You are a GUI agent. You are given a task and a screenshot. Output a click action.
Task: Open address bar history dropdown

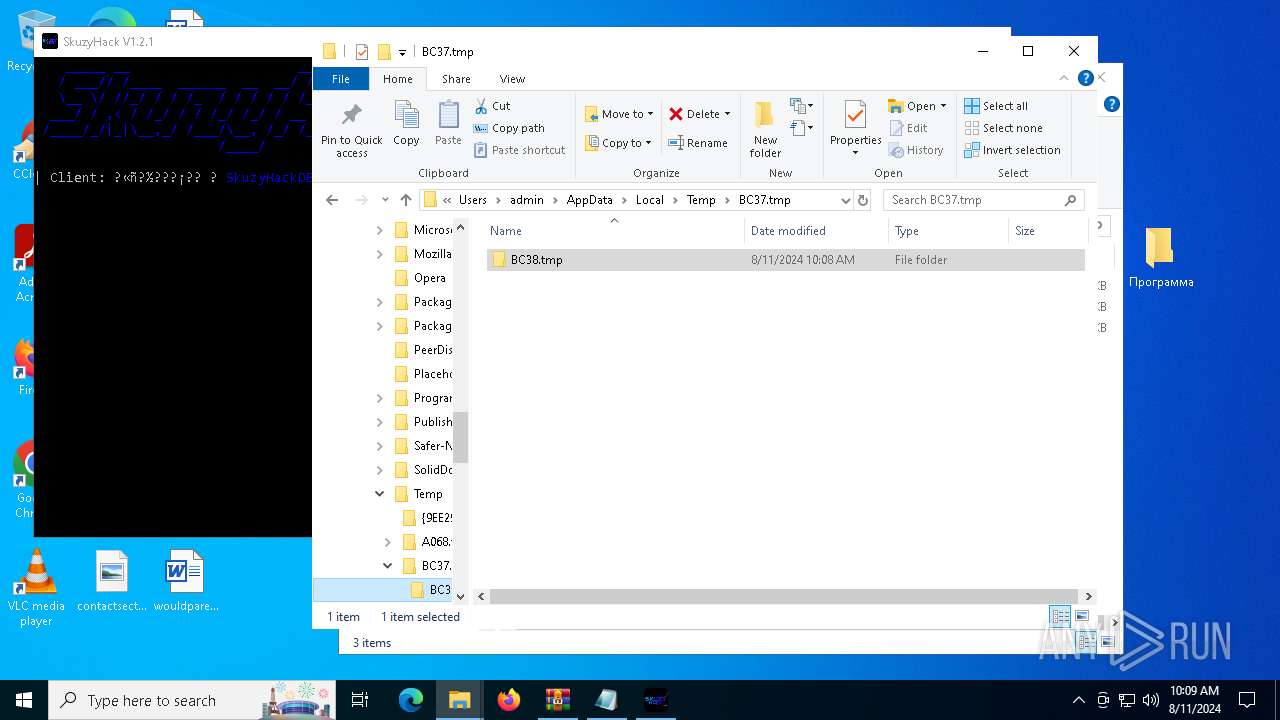pos(845,200)
